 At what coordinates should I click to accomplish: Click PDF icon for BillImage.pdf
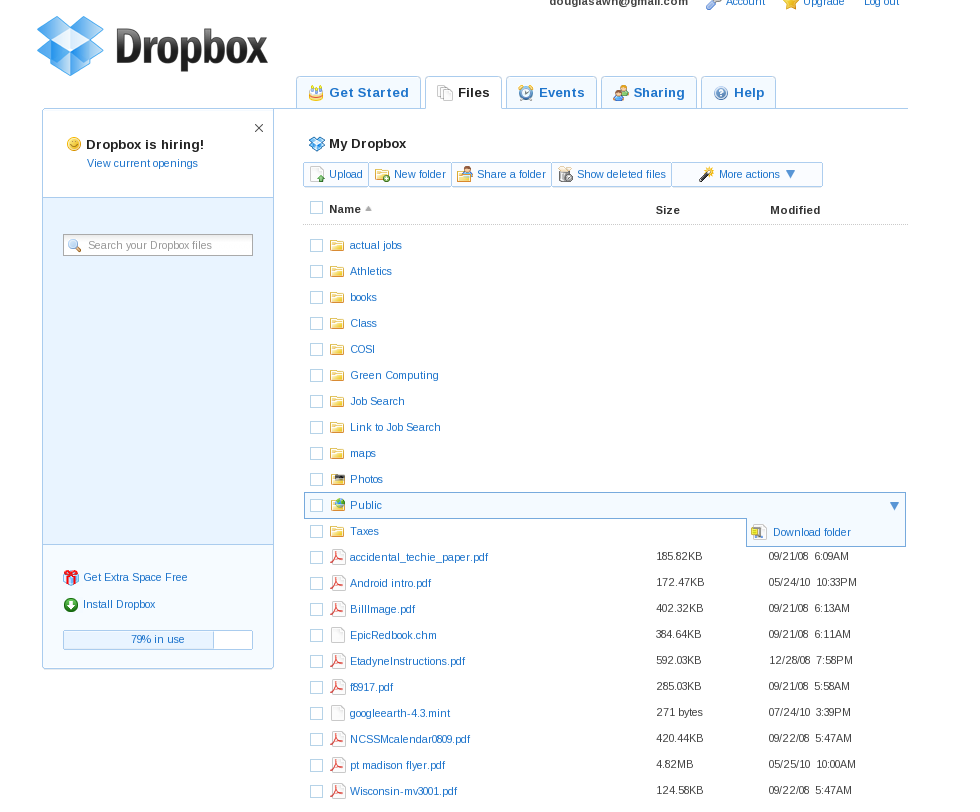338,609
